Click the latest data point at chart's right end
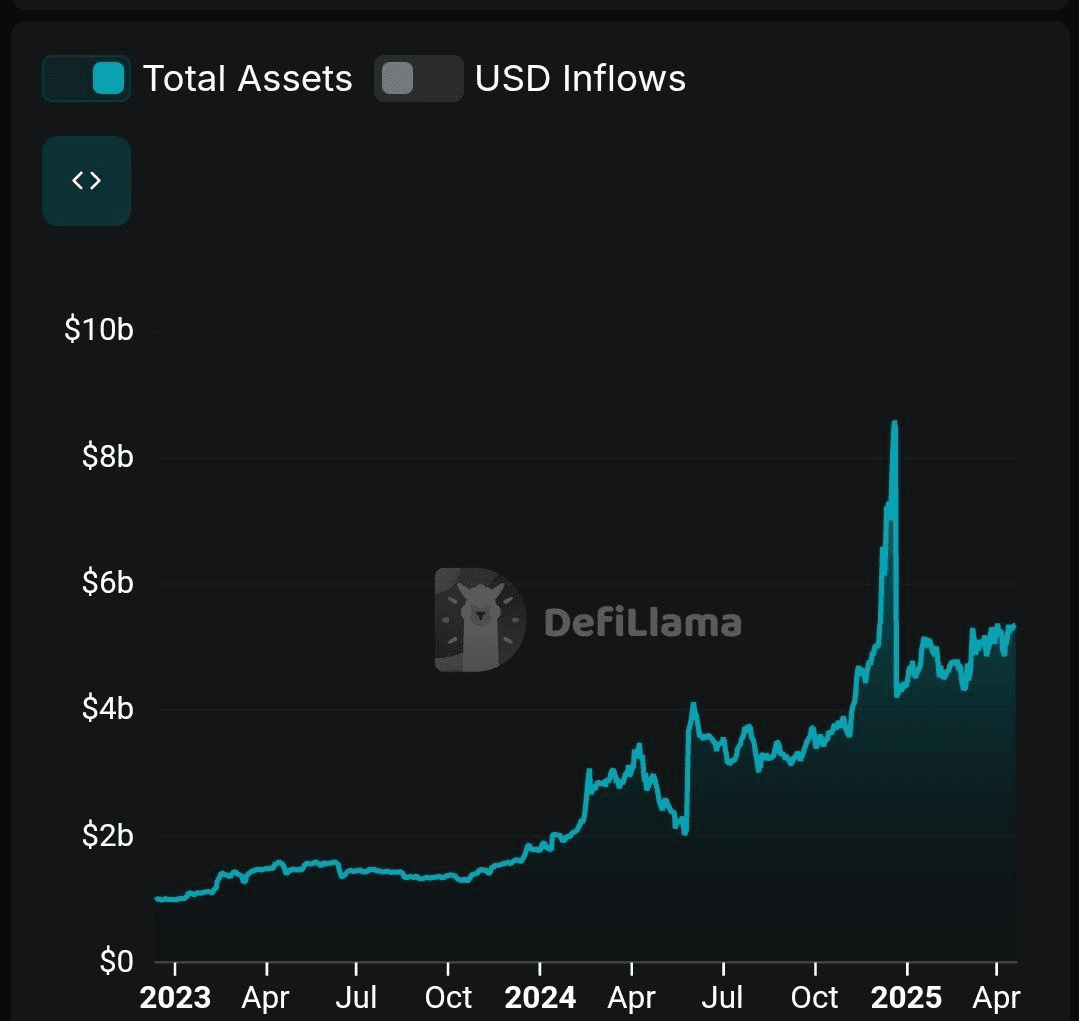This screenshot has width=1079, height=1021. coord(1013,626)
